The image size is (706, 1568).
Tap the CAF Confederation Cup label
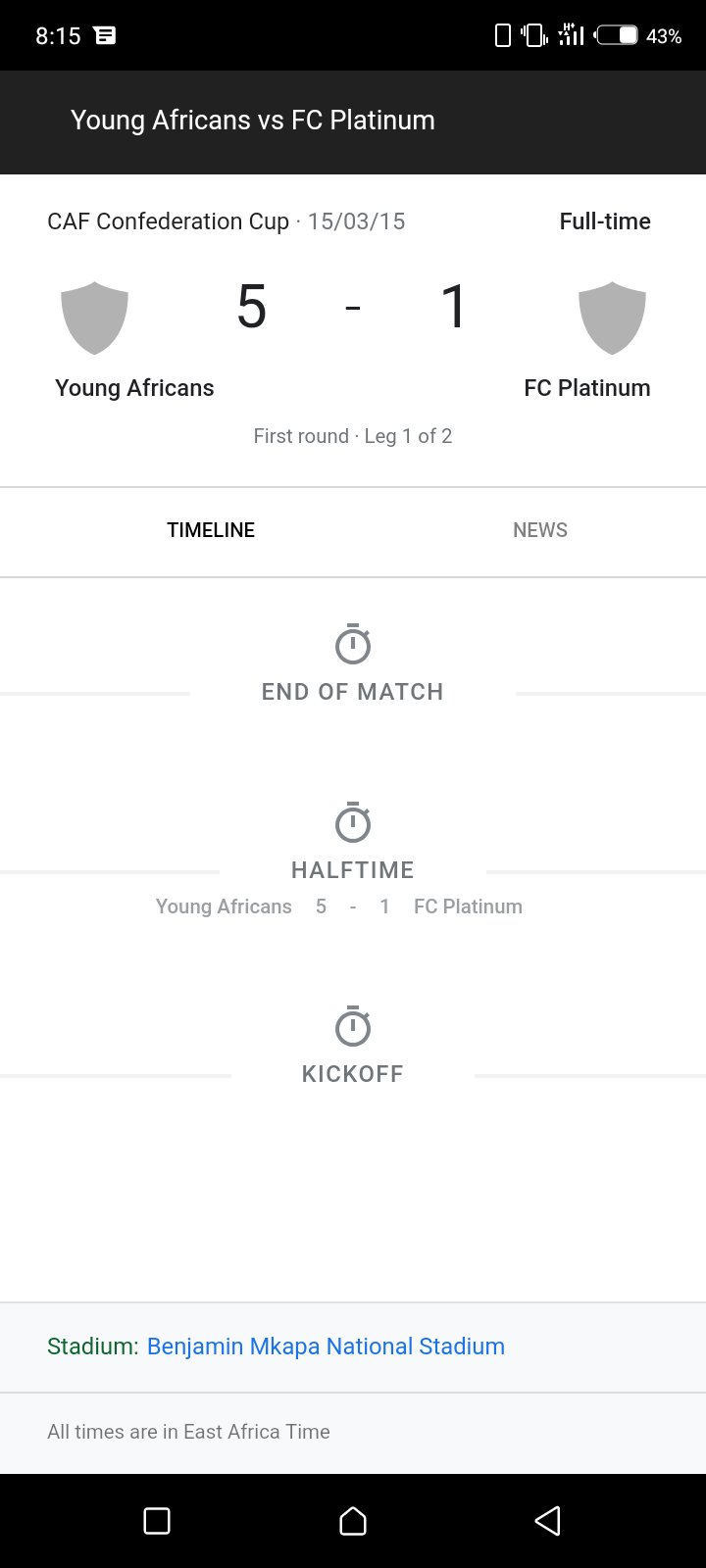pyautogui.click(x=168, y=221)
